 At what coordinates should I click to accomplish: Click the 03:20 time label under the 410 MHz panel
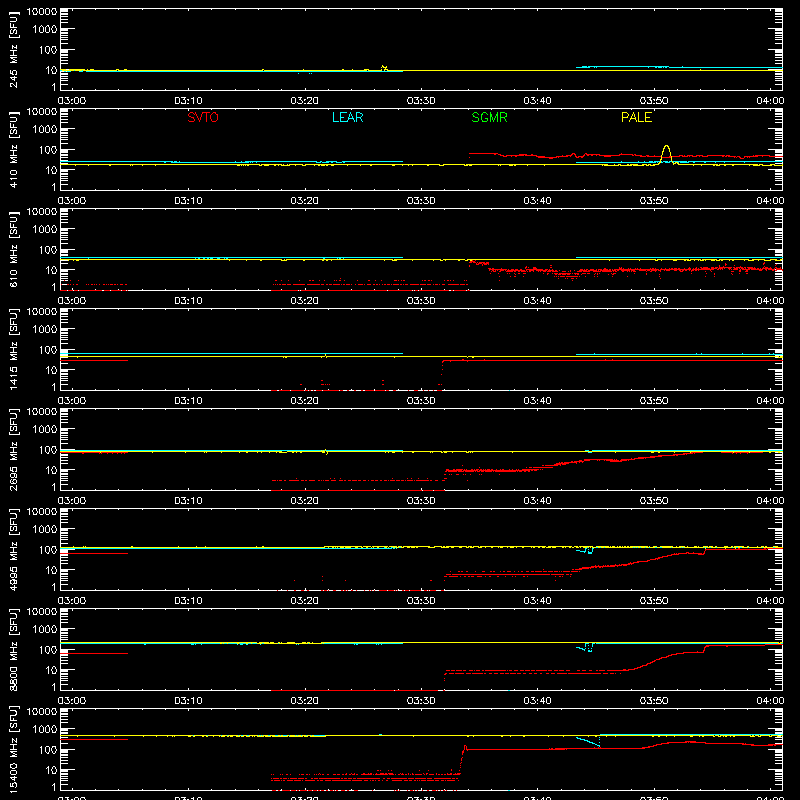tap(305, 201)
